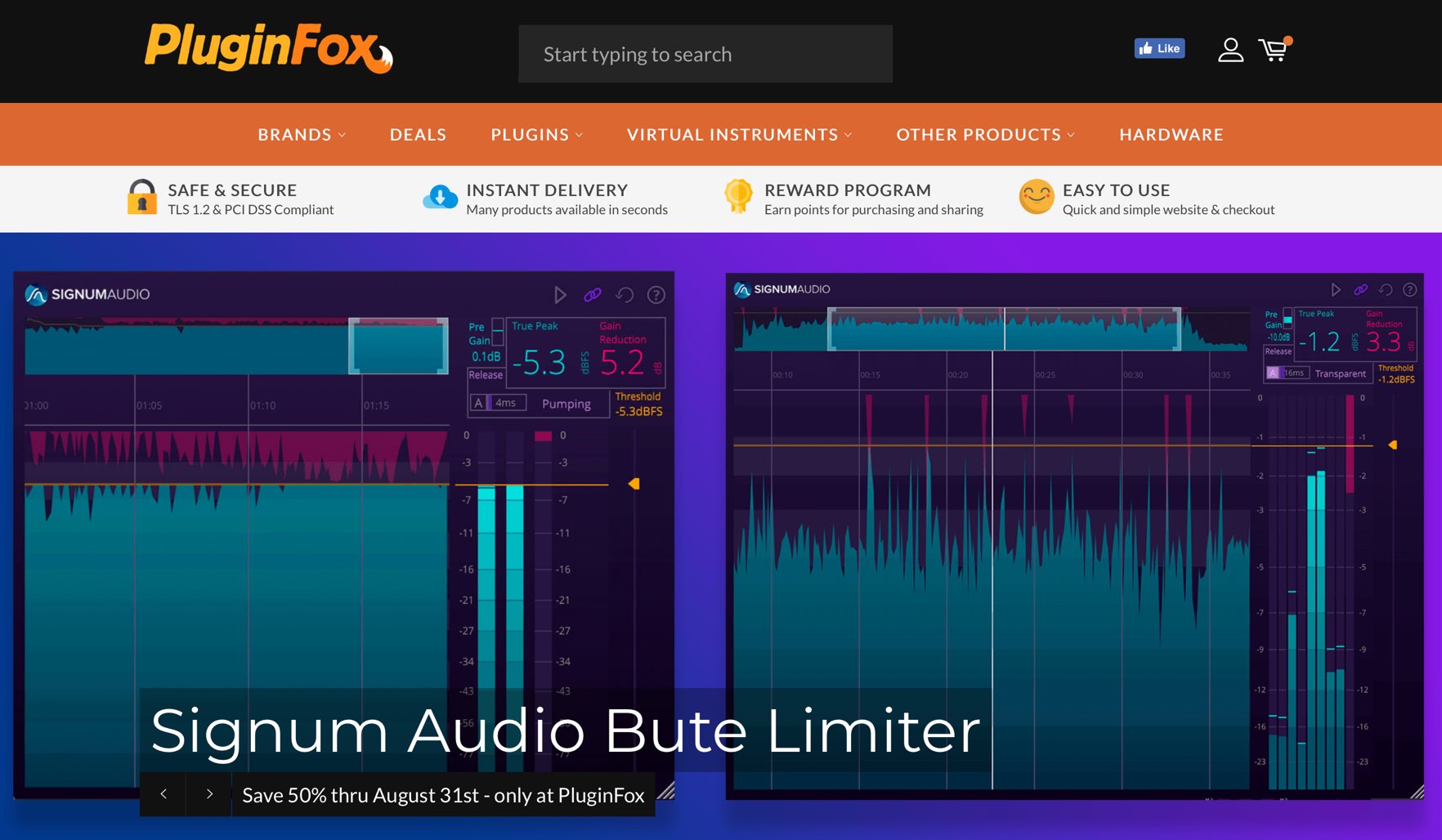This screenshot has height=840, width=1442.
Task: Toggle Pre Gain box in left plugin
Action: point(497,333)
